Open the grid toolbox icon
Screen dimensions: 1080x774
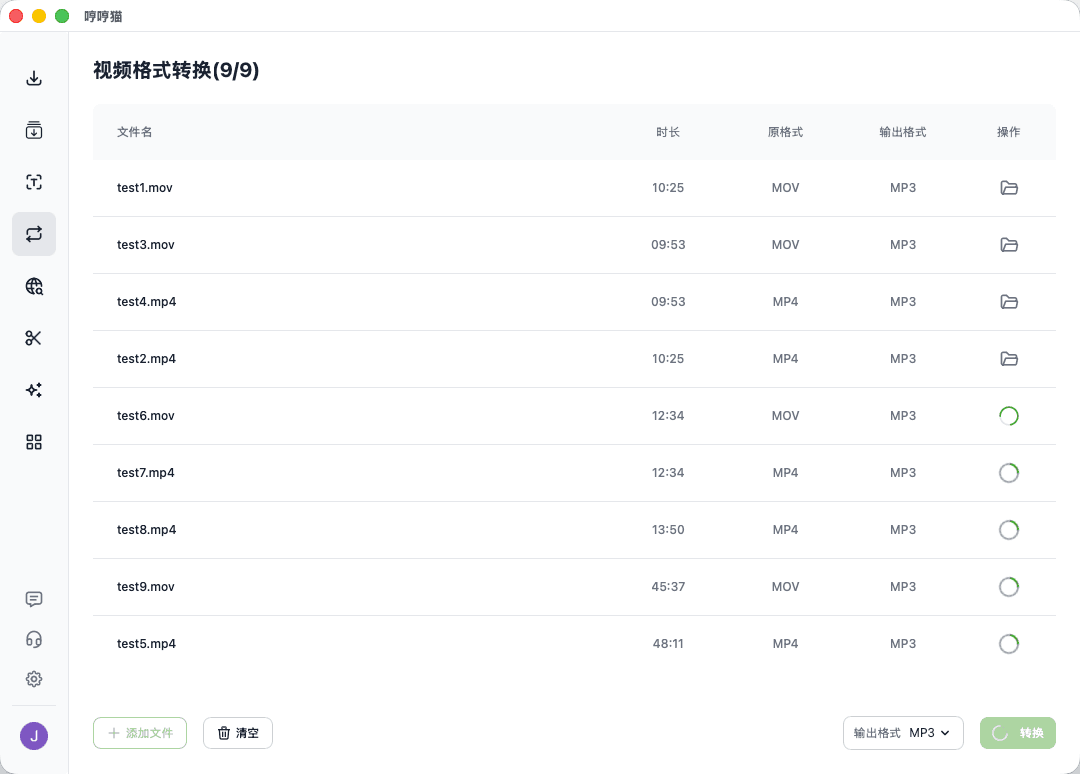34,442
